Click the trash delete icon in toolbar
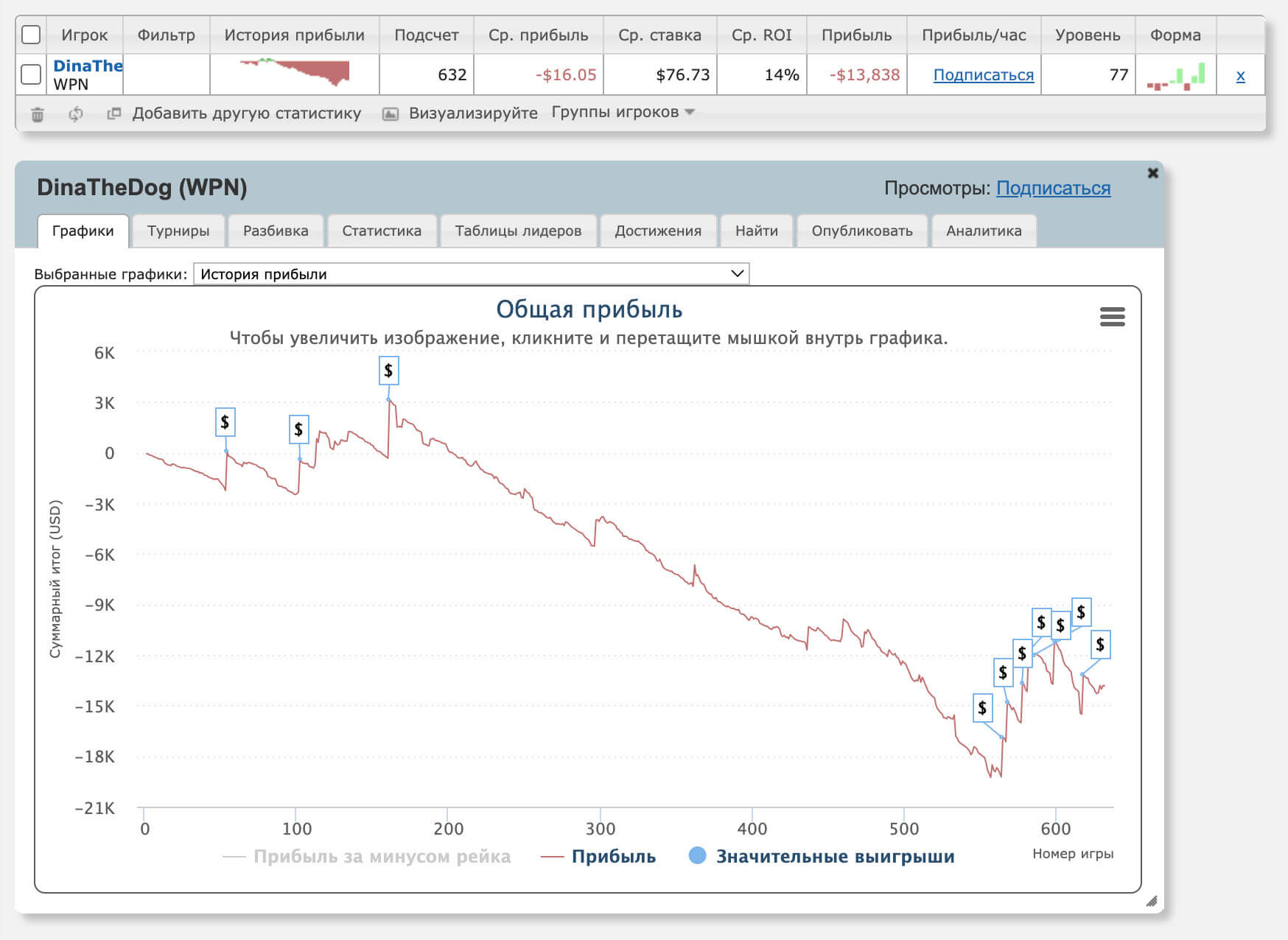The height and width of the screenshot is (940, 1288). click(38, 114)
